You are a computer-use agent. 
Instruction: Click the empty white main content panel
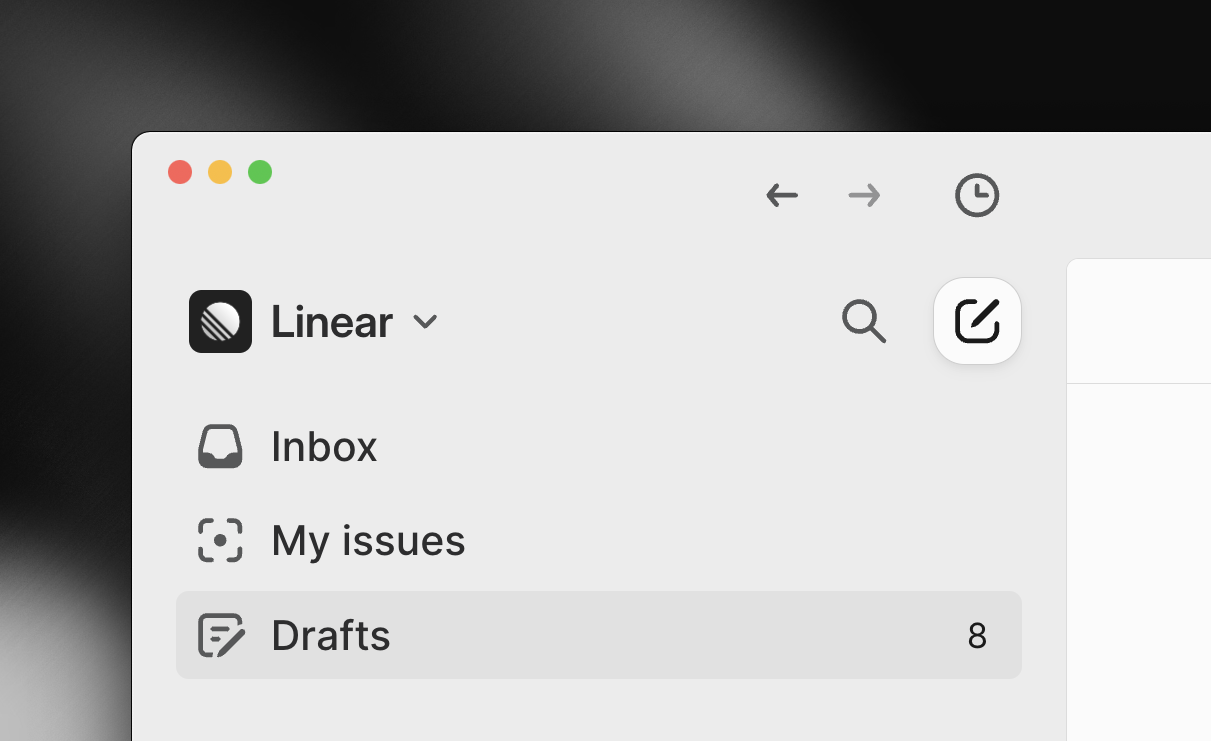click(1140, 560)
